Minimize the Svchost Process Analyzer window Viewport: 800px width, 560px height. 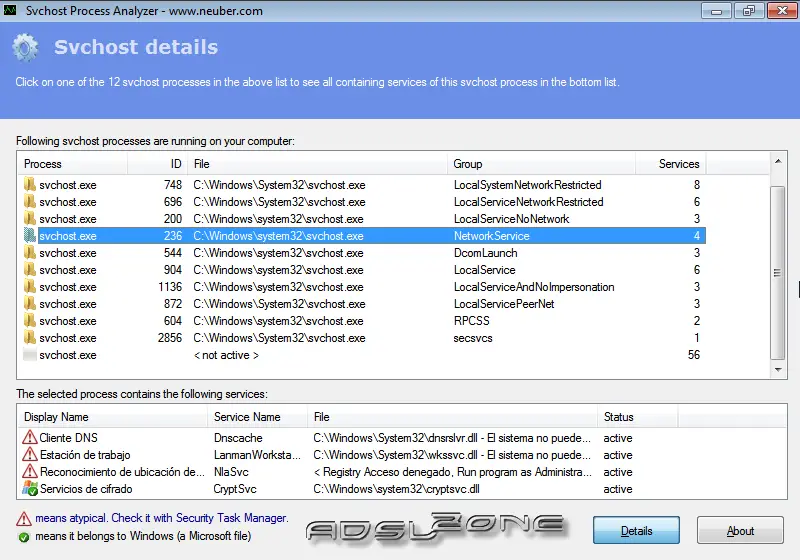click(x=716, y=11)
